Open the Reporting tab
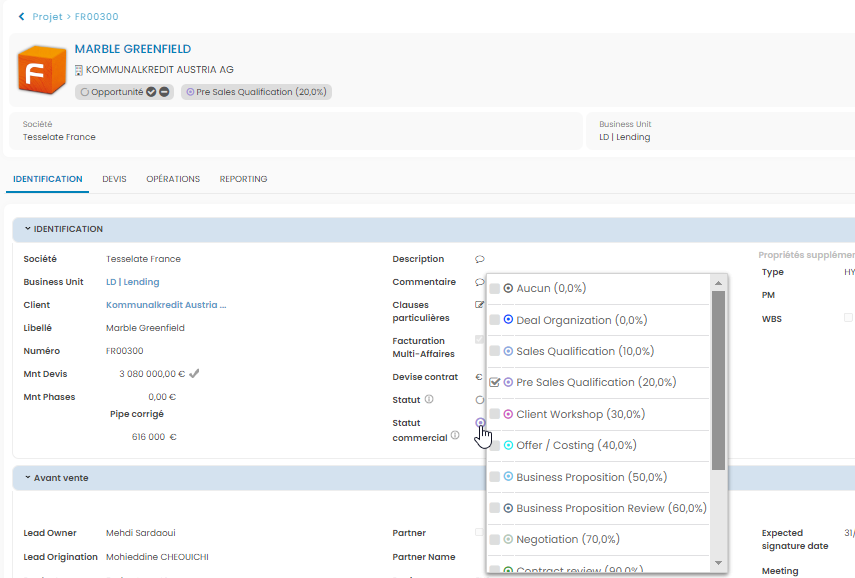The height and width of the screenshot is (578, 855). 243,179
